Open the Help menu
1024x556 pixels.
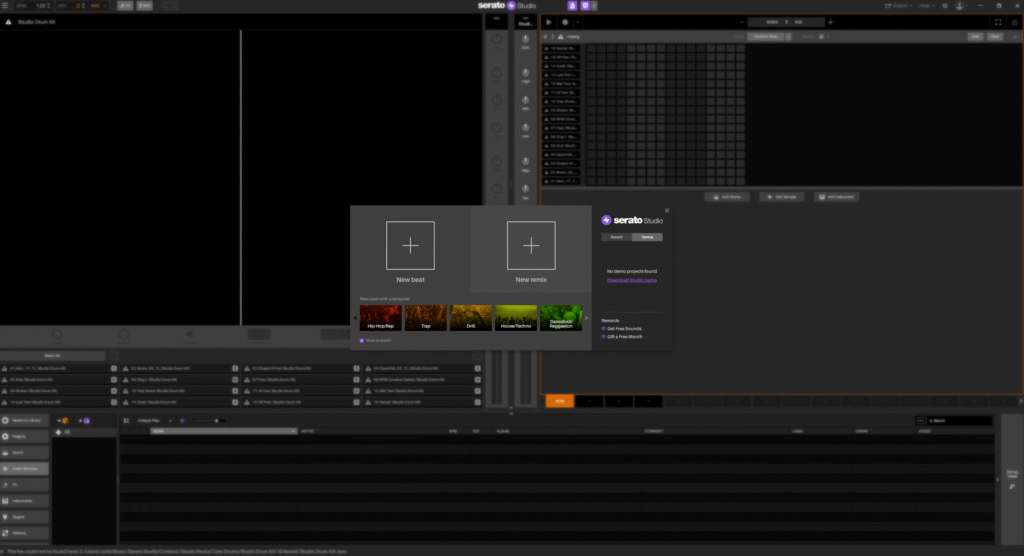pos(926,5)
